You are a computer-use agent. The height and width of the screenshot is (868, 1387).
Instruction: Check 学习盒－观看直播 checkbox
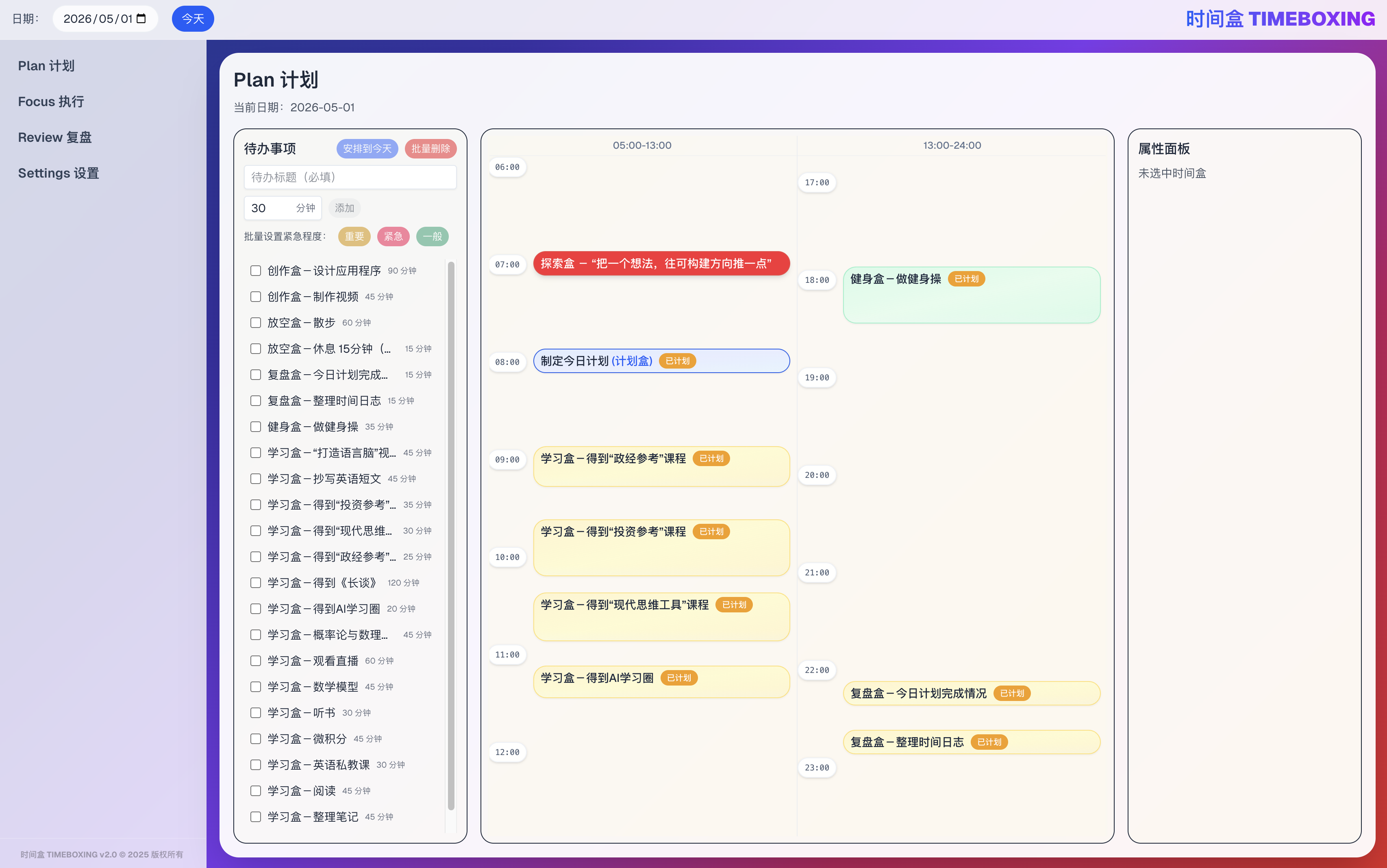pyautogui.click(x=255, y=661)
